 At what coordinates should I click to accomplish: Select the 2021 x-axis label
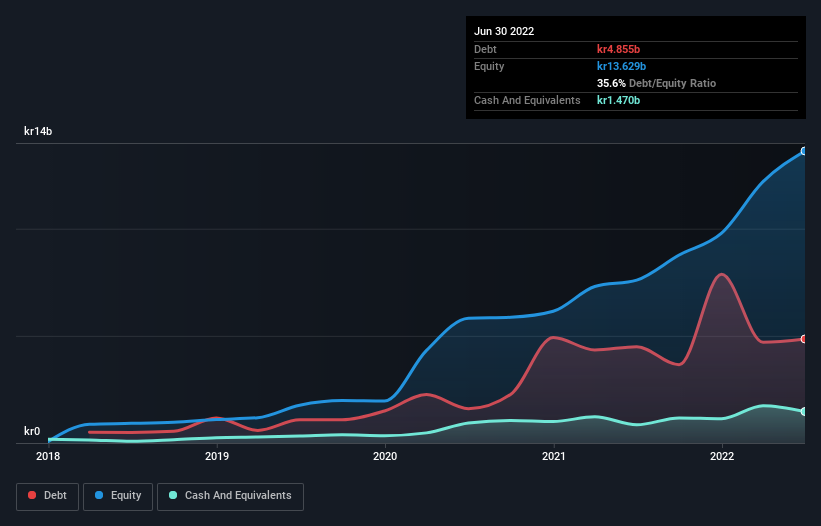[553, 456]
